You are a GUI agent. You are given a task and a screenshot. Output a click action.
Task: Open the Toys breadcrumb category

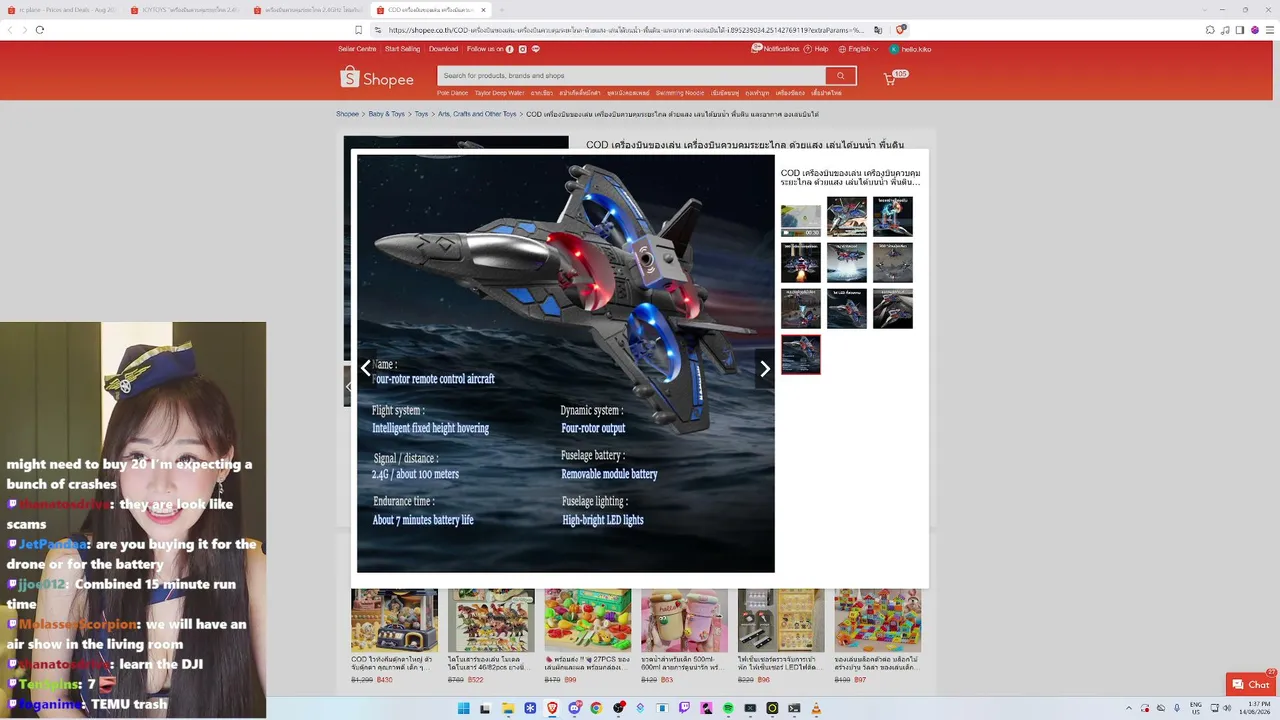click(x=421, y=114)
